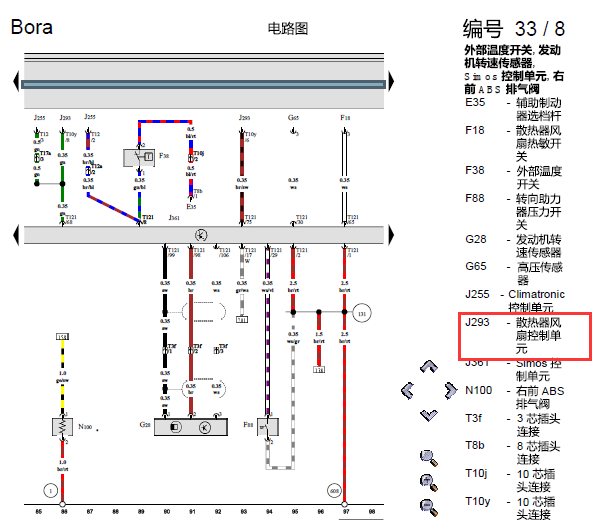Click left black triangle beside the top bus bar

coord(16,82)
